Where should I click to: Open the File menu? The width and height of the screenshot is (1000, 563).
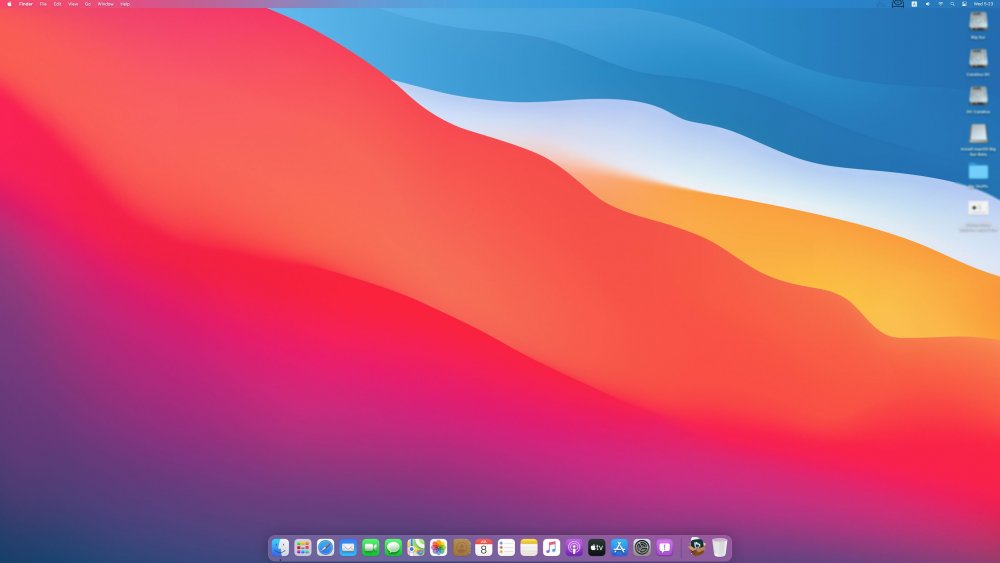tap(43, 4)
